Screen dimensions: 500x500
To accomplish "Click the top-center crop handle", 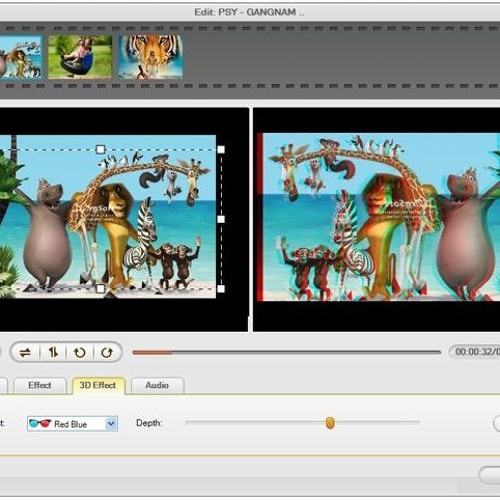I will point(100,149).
